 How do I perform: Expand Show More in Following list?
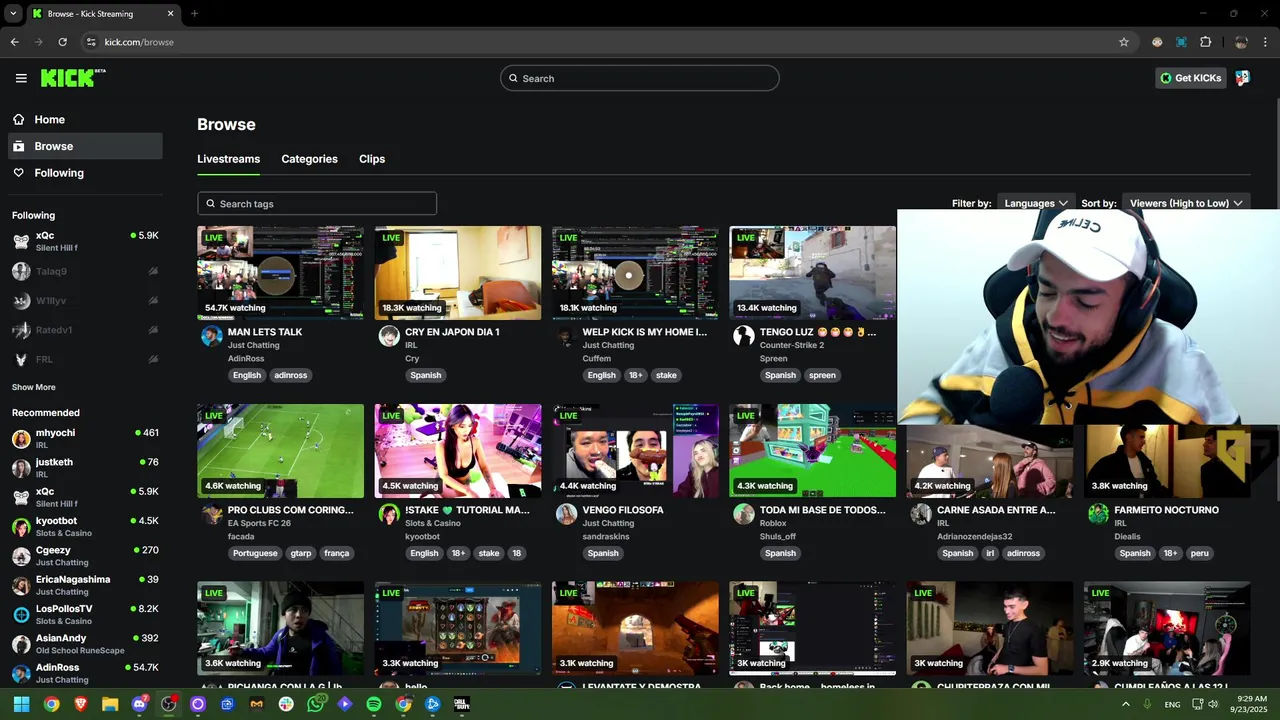tap(34, 387)
